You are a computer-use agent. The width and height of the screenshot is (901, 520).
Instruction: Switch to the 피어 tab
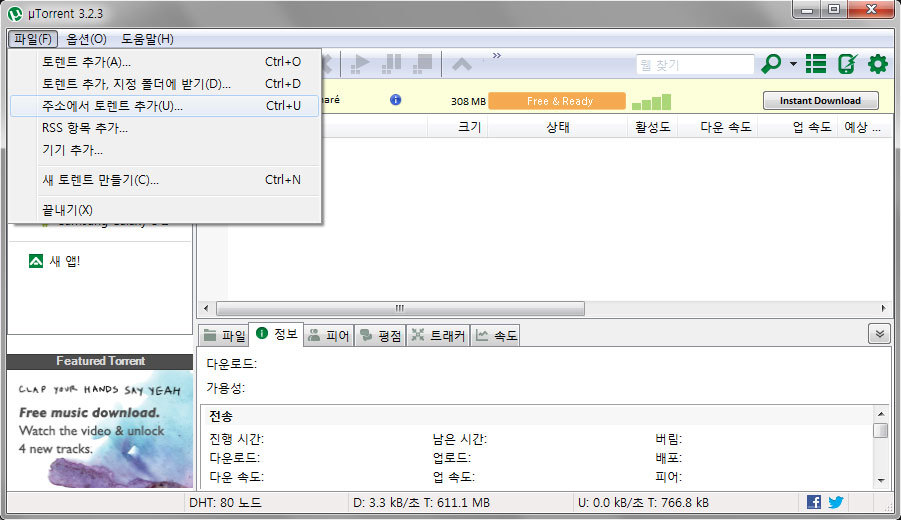(x=329, y=336)
